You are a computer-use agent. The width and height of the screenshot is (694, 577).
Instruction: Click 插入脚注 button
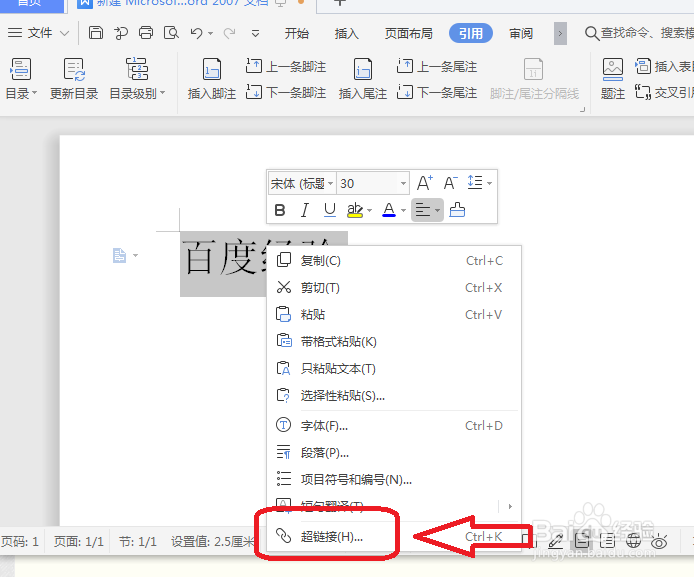point(212,79)
